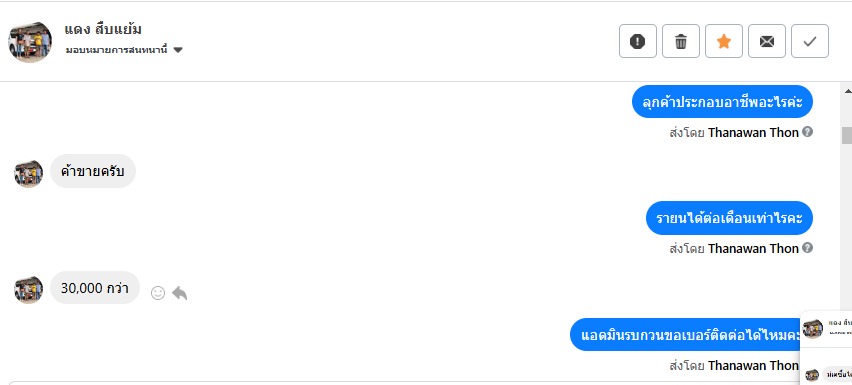Click the chat scrollbar thumb

click(847, 136)
